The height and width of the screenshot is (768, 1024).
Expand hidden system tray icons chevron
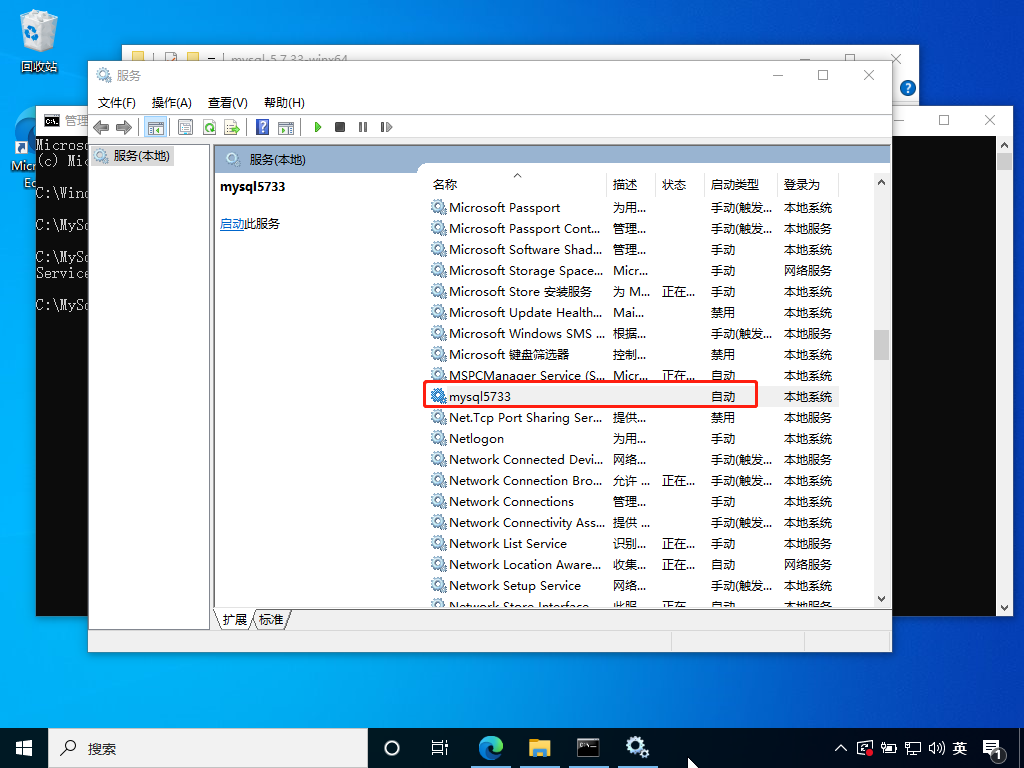842,748
